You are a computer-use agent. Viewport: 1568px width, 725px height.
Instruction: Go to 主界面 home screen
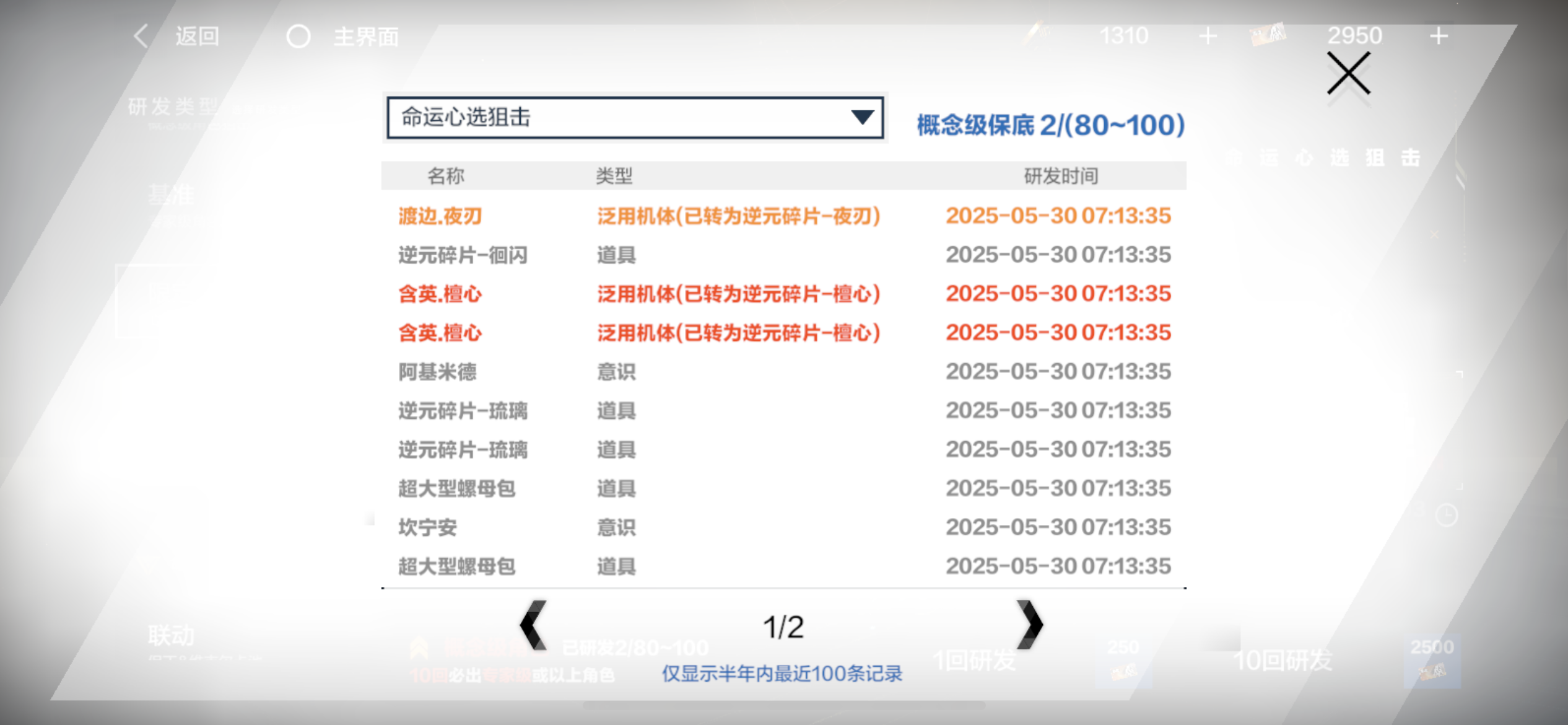point(366,37)
